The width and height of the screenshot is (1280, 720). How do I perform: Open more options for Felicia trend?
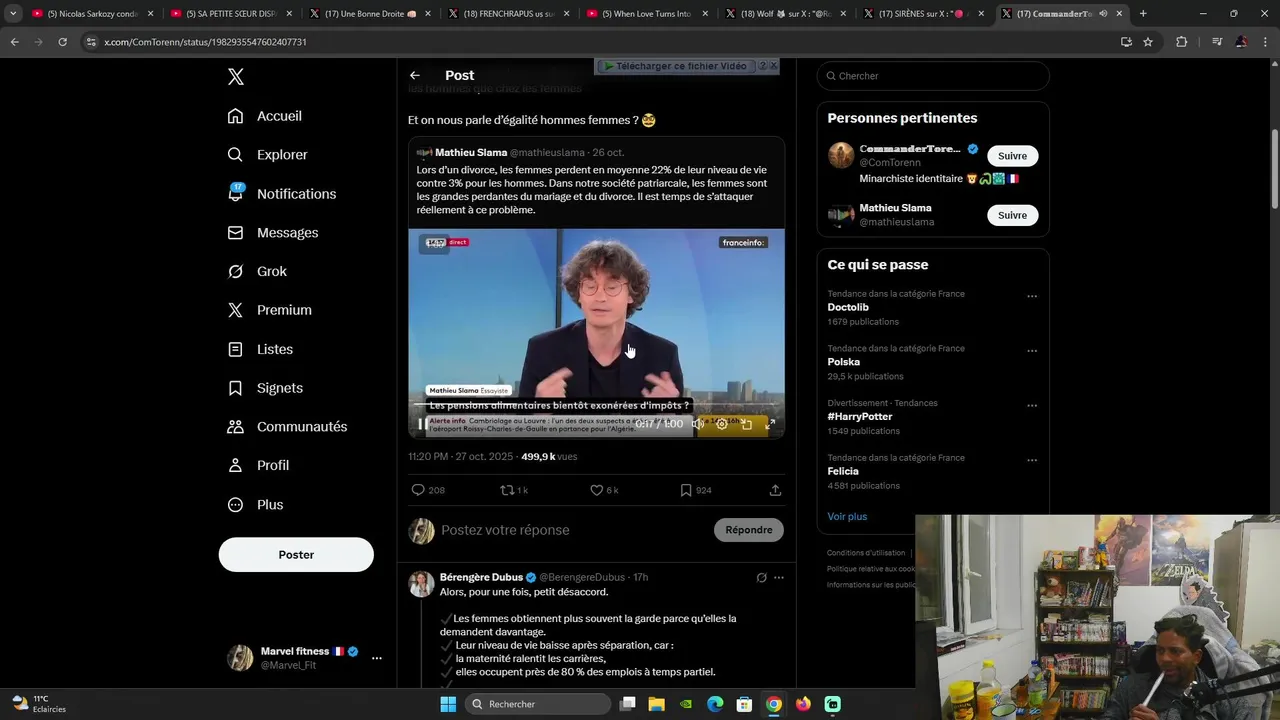1032,460
